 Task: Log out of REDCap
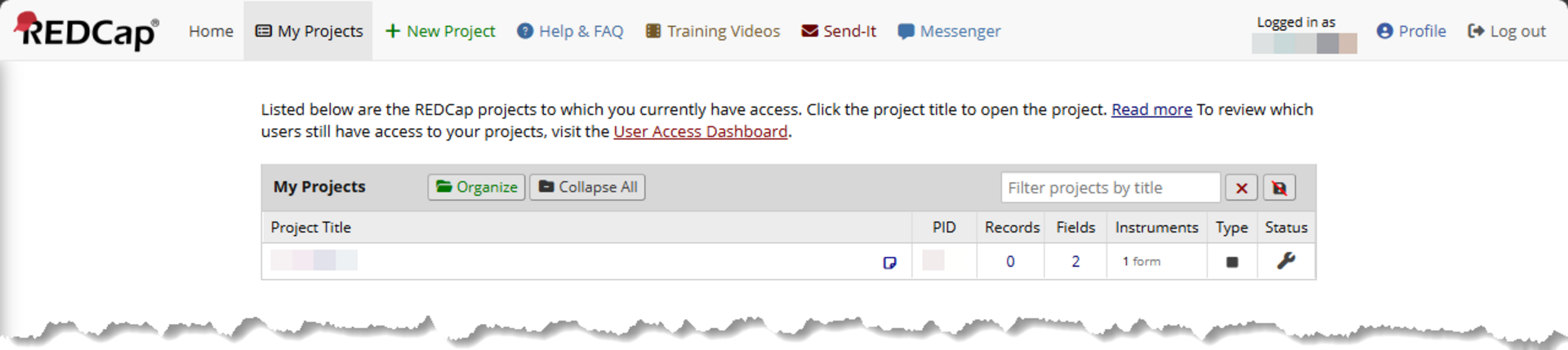(x=1507, y=31)
